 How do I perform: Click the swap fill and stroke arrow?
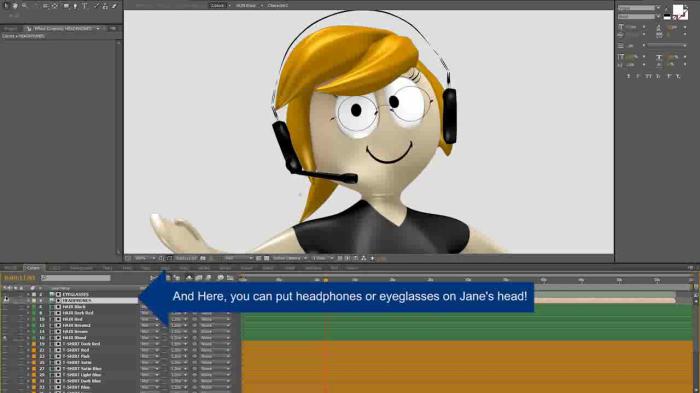click(686, 7)
